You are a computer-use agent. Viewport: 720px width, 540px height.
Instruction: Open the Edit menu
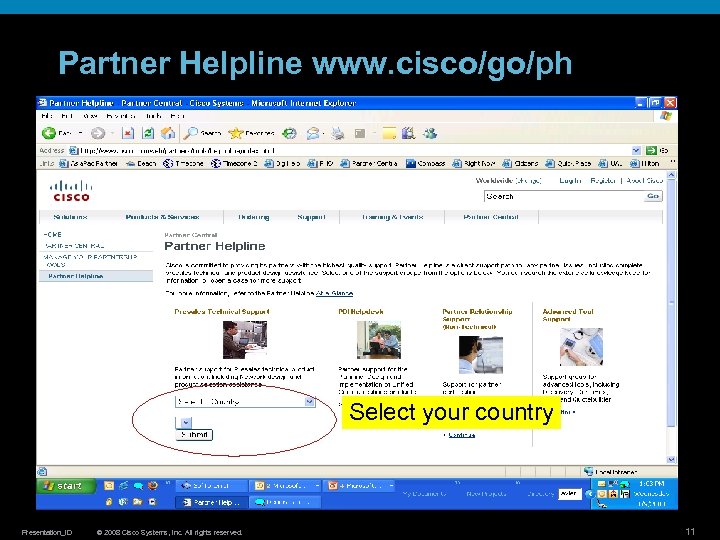[x=67, y=116]
